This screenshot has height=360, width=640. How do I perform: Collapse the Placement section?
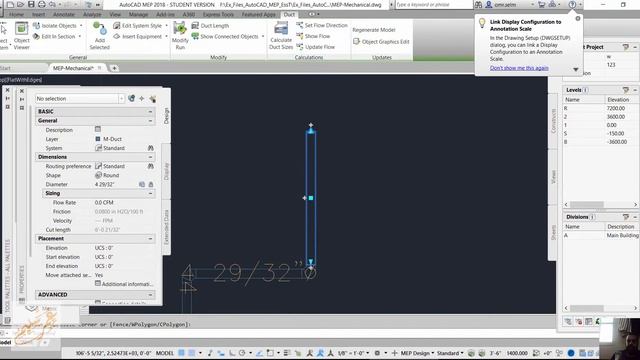[150, 238]
